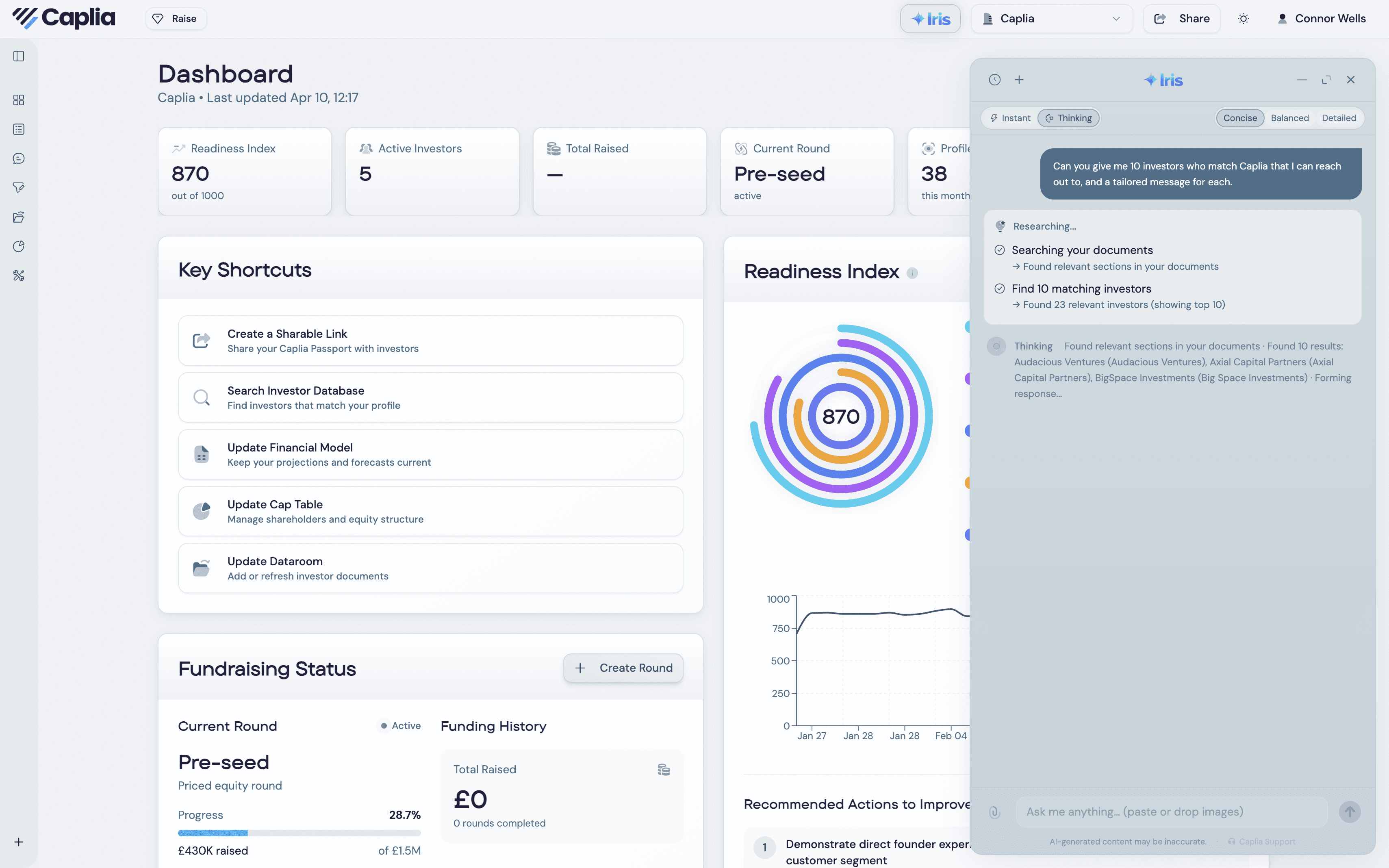Open the tools icon in sidebar

19,276
